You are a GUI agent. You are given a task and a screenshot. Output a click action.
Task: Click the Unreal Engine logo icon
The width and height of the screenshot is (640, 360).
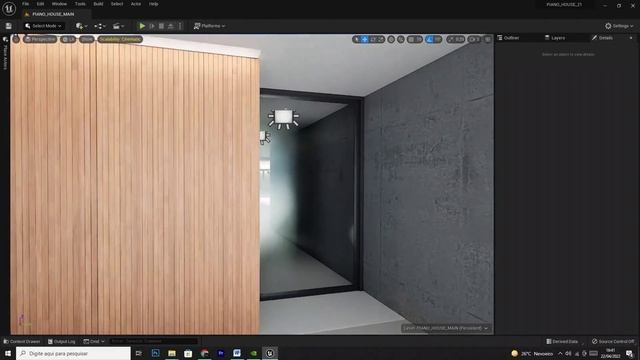point(9,8)
